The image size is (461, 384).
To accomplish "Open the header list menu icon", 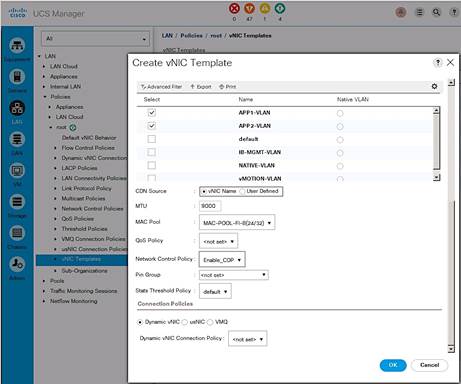I will [x=419, y=12].
